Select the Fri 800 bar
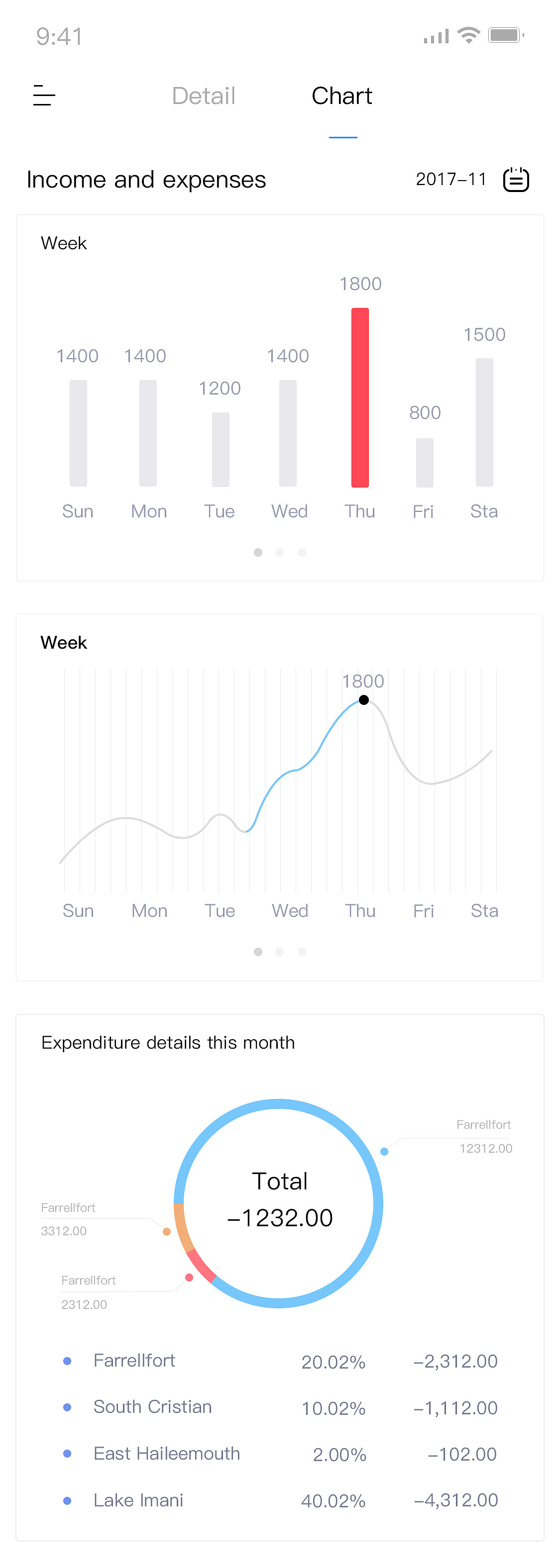This screenshot has width=560, height=1568. [425, 463]
